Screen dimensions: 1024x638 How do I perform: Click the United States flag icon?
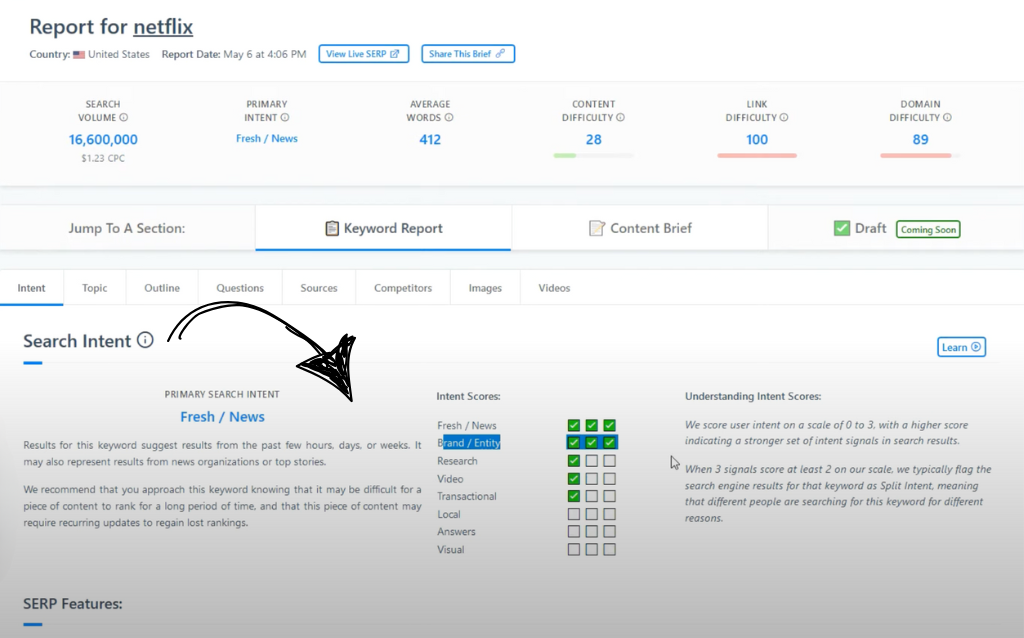[x=79, y=54]
